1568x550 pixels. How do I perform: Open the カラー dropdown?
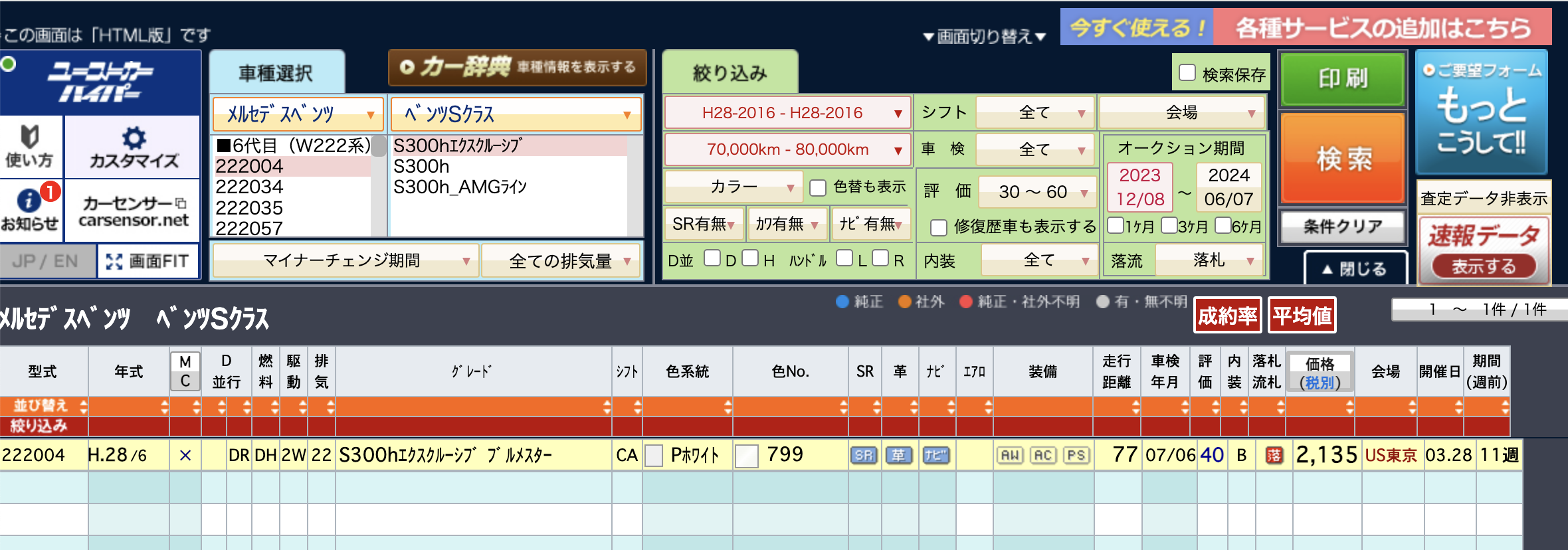pyautogui.click(x=734, y=187)
